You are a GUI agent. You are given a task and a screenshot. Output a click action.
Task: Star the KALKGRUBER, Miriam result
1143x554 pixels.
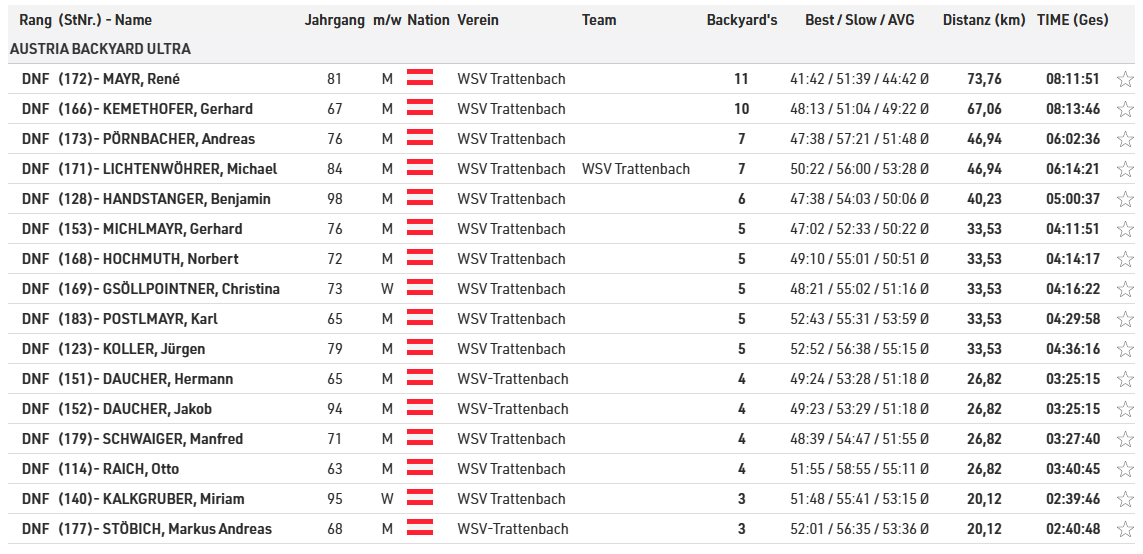[1125, 499]
